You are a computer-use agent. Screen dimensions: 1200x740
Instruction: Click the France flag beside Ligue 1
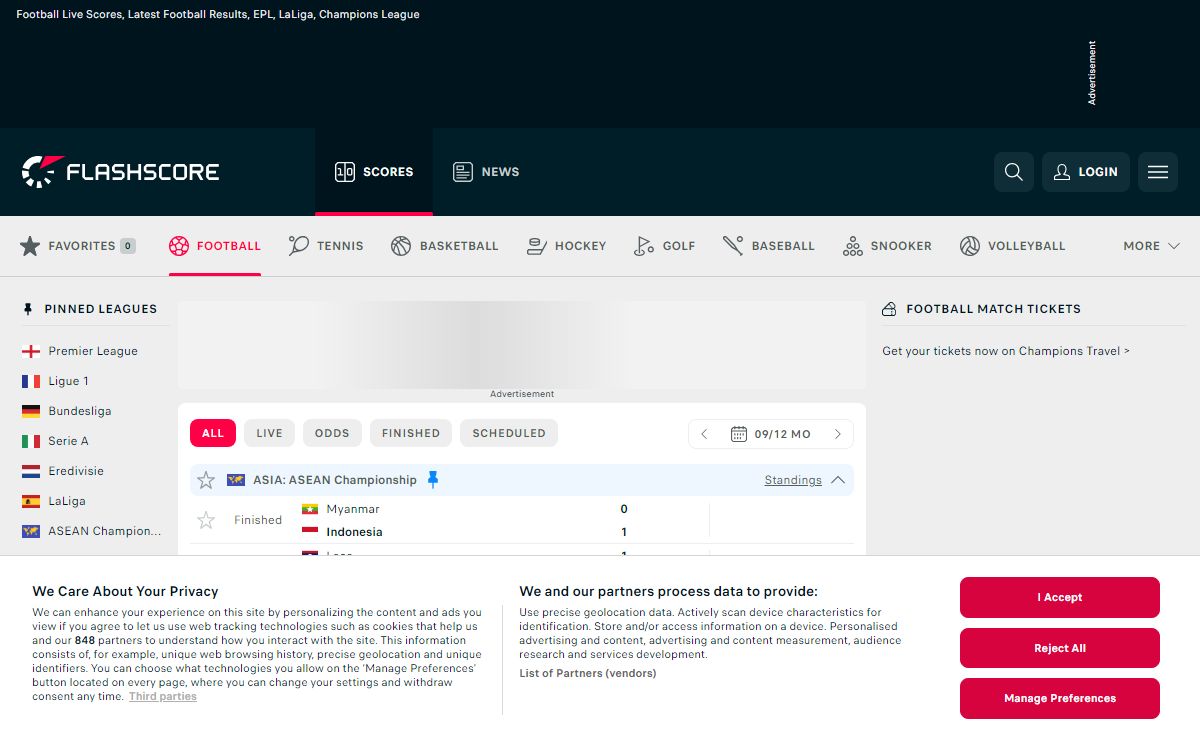(31, 381)
